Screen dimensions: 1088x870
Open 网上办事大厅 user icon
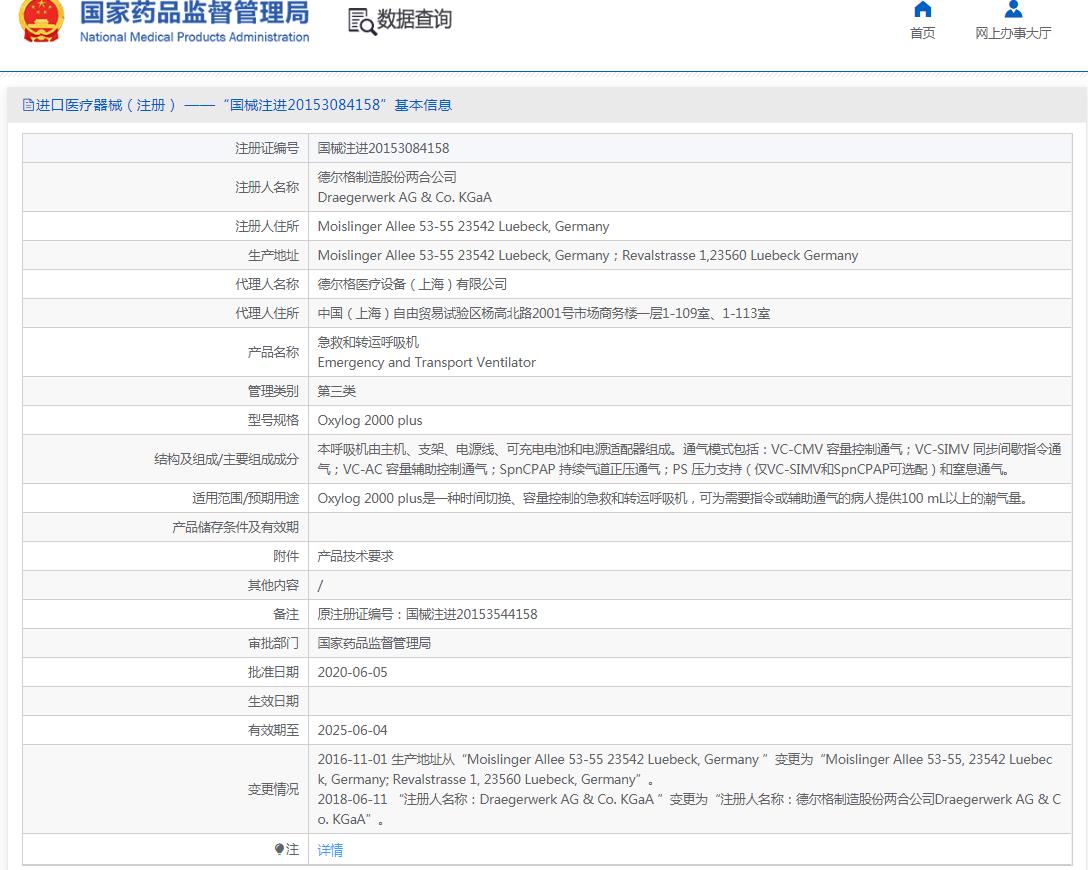click(1013, 9)
